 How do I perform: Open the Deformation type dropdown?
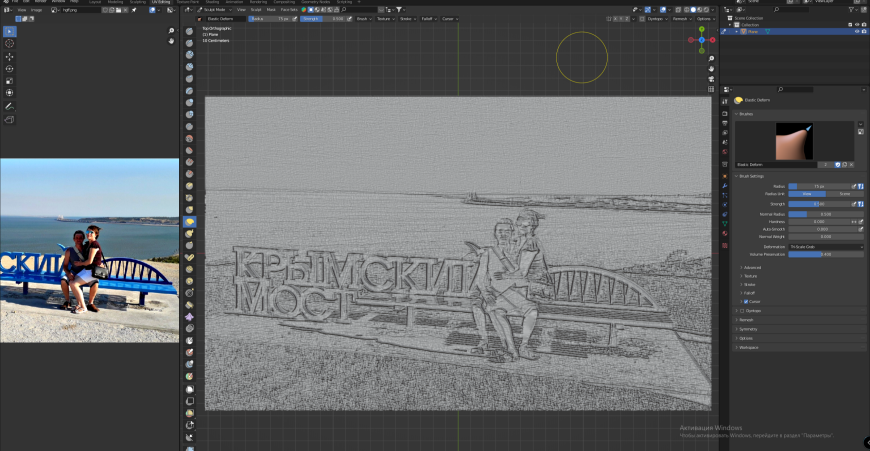[826, 246]
